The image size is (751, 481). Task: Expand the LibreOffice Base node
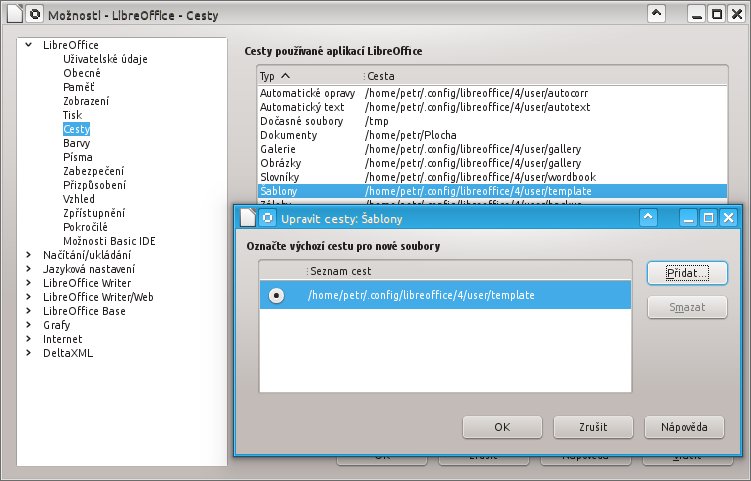coord(29,311)
